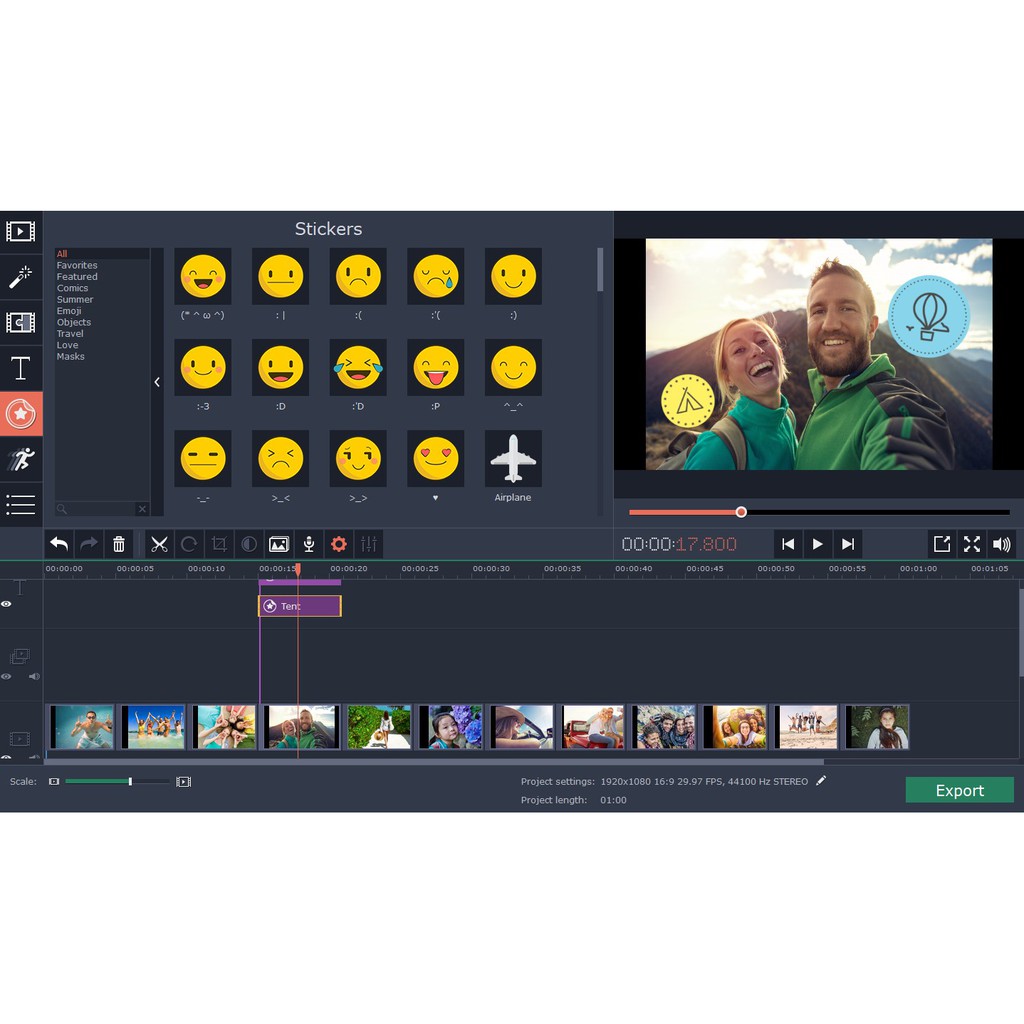Select the snorkeling man clip thumbnail

[82, 727]
